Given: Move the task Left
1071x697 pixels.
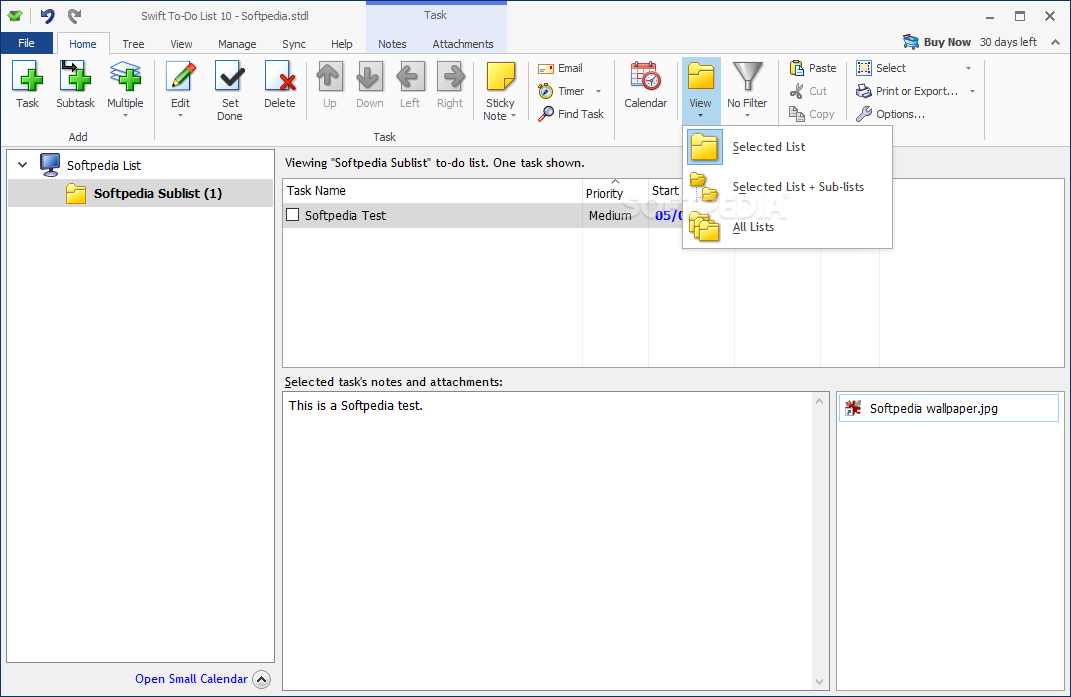Looking at the screenshot, I should [410, 85].
